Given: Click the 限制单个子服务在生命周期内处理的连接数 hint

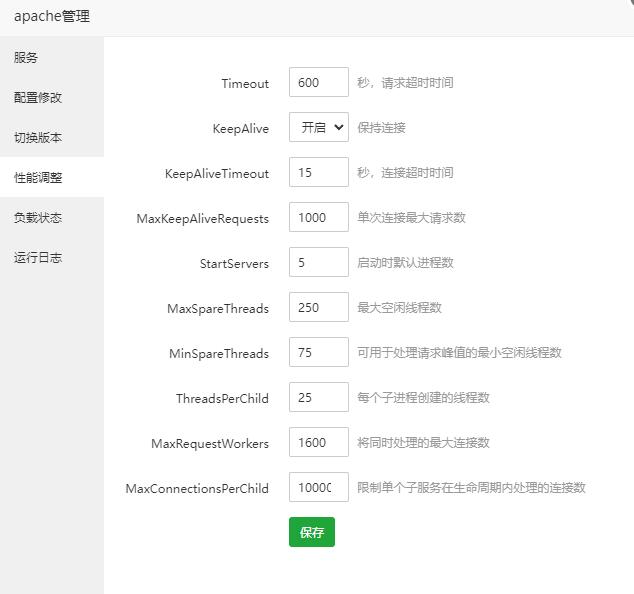Looking at the screenshot, I should (x=471, y=488).
